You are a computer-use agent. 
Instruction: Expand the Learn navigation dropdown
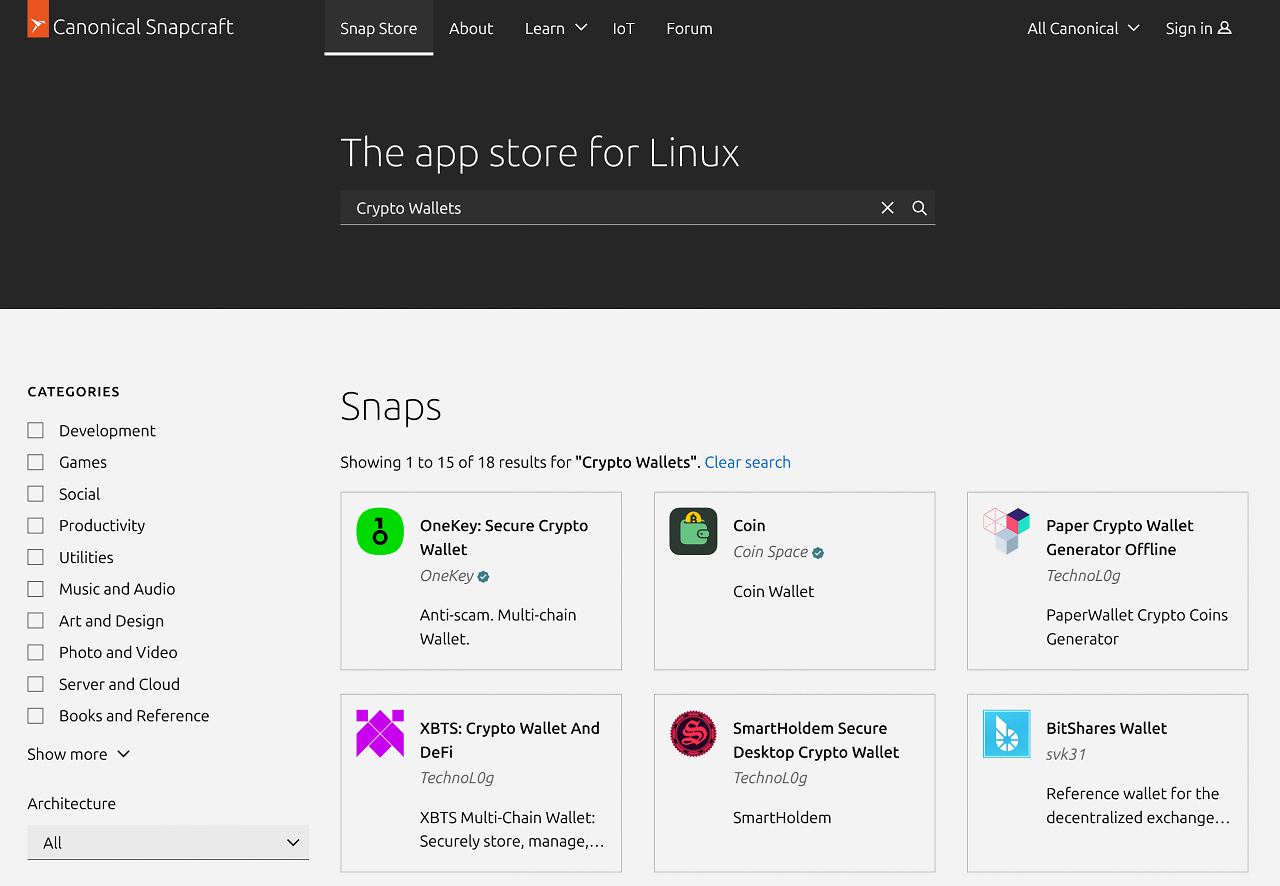[555, 28]
